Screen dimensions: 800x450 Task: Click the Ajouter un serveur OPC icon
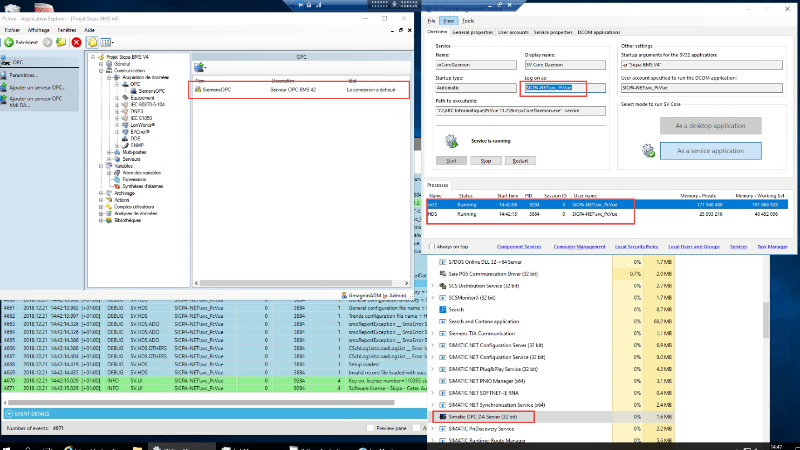[4, 88]
